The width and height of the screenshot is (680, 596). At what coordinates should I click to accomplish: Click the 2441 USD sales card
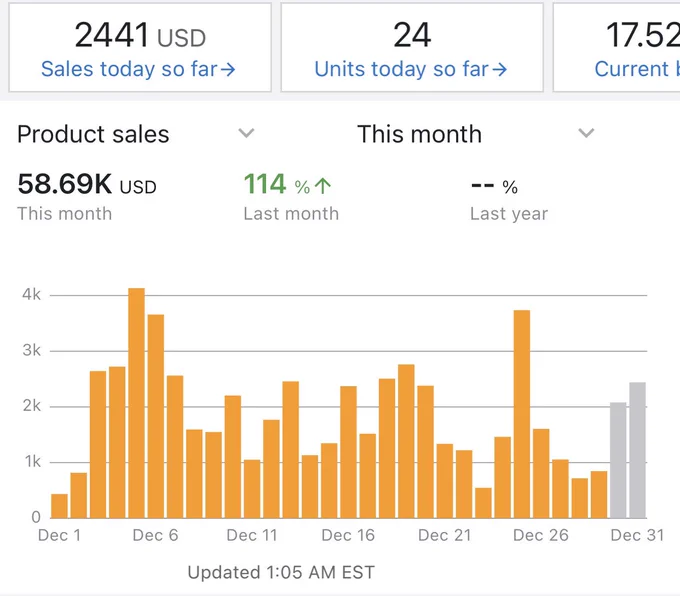(140, 47)
